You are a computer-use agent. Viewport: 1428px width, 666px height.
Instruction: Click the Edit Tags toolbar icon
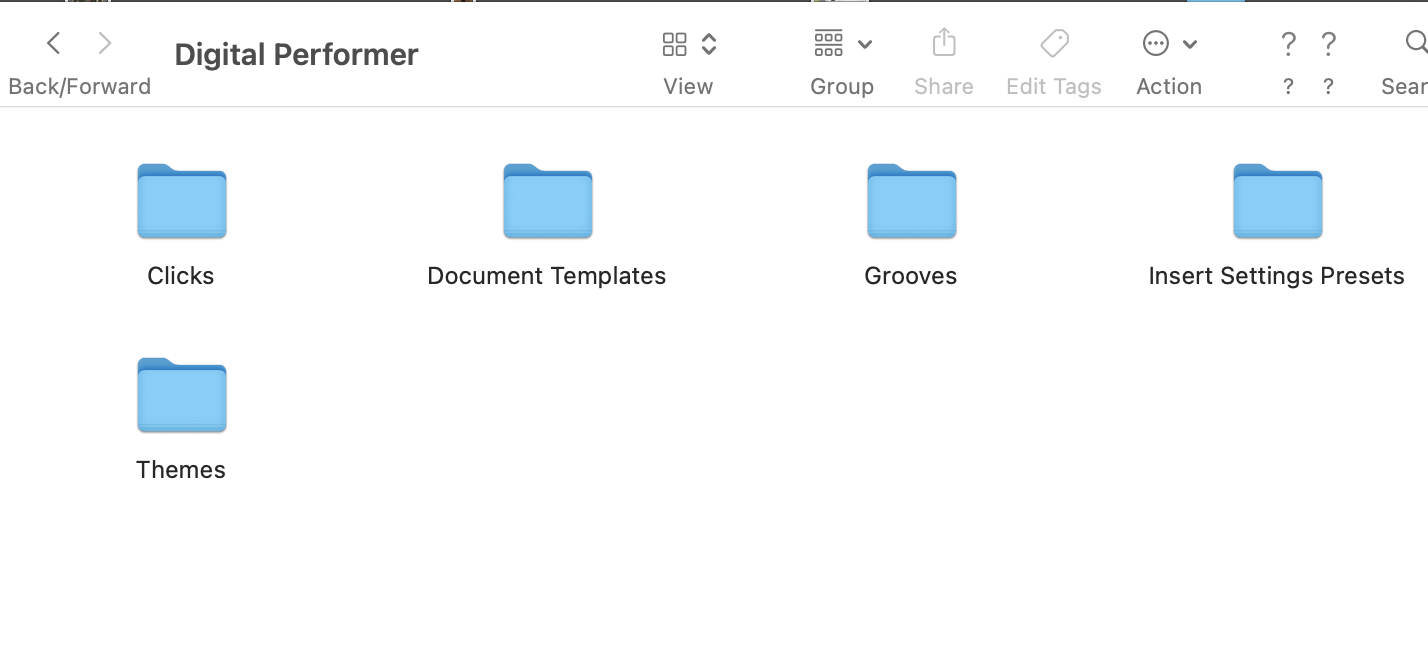(1054, 43)
